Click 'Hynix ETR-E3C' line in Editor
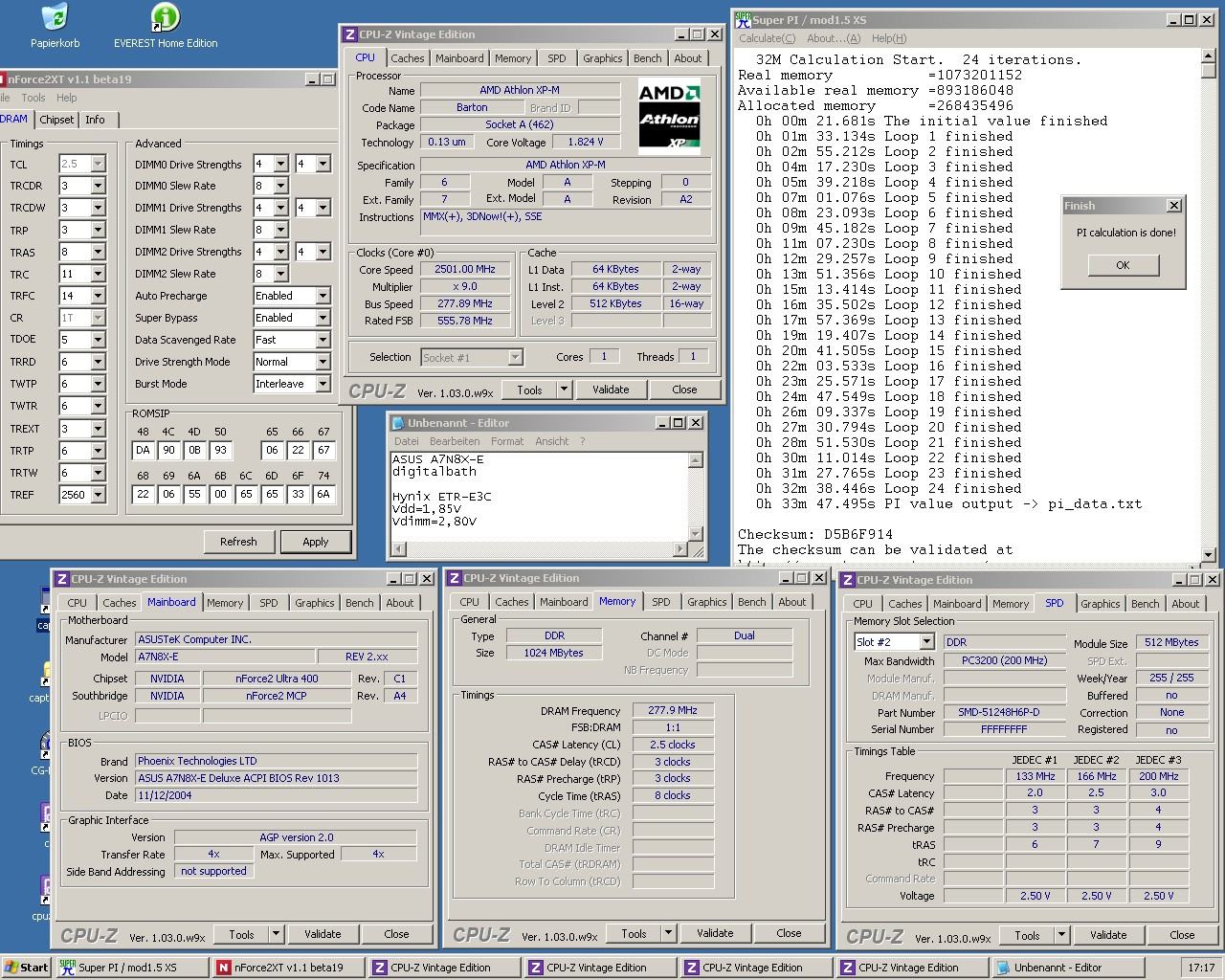1225x980 pixels. pyautogui.click(x=442, y=497)
